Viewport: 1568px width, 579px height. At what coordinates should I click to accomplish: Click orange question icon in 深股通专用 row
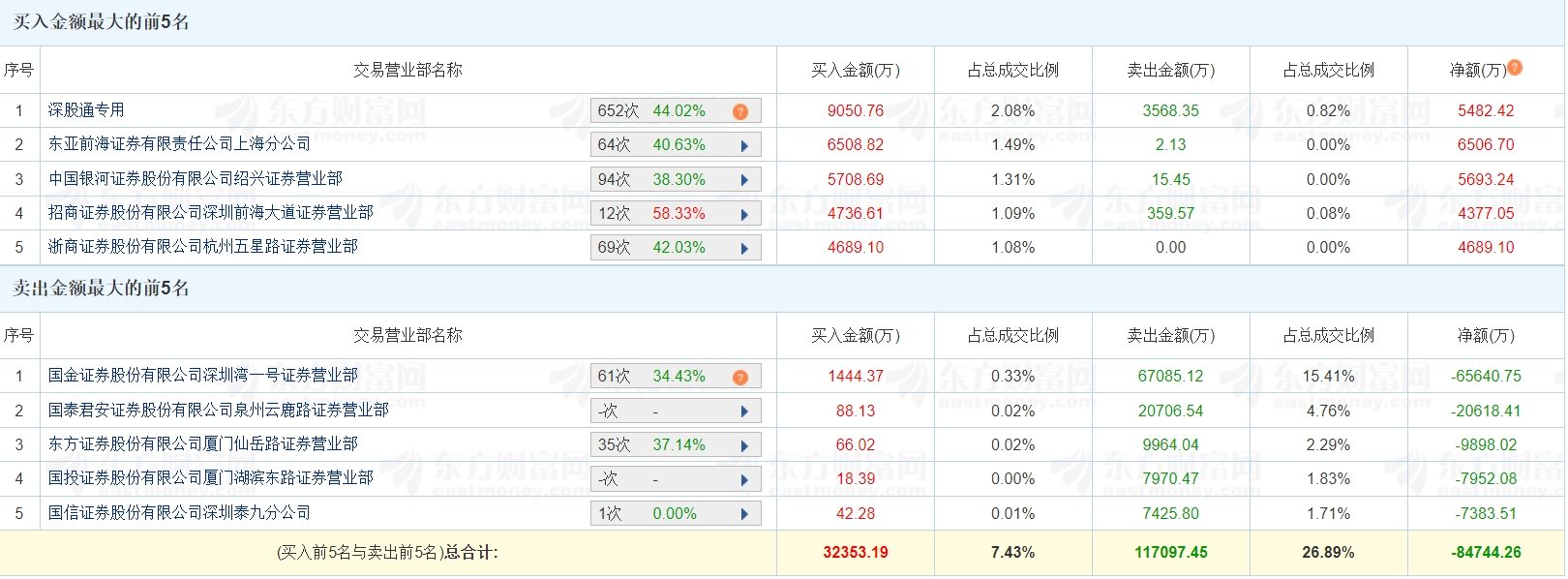pyautogui.click(x=740, y=111)
